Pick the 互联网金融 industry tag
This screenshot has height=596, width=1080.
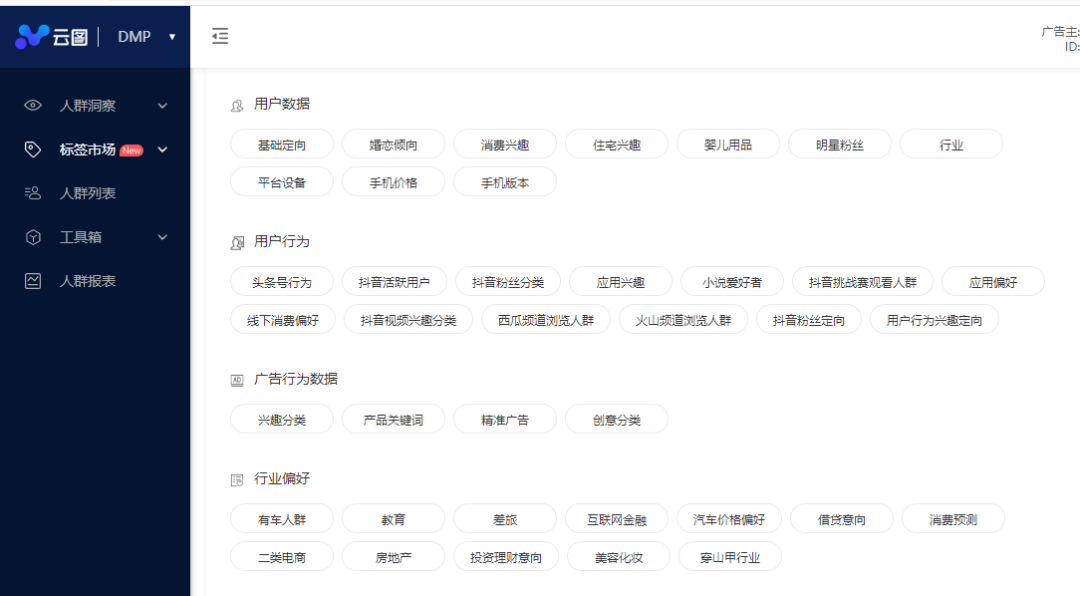click(x=617, y=520)
